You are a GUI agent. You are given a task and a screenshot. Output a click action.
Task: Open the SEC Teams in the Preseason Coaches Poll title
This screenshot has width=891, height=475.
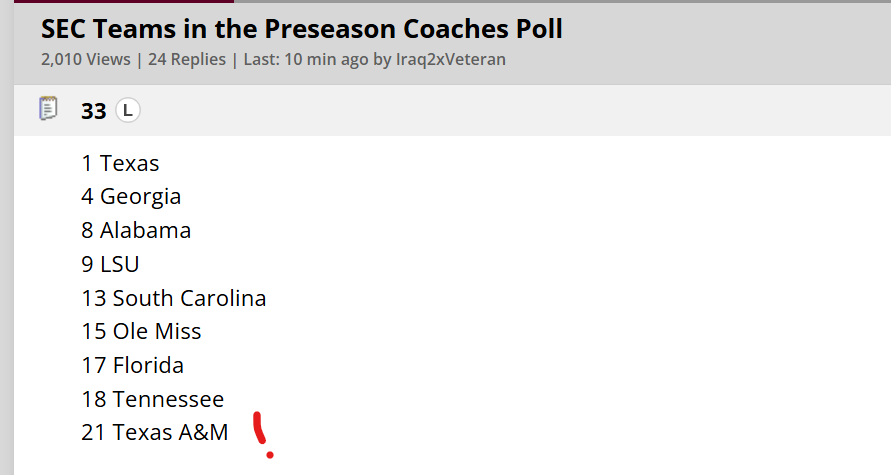[x=302, y=28]
